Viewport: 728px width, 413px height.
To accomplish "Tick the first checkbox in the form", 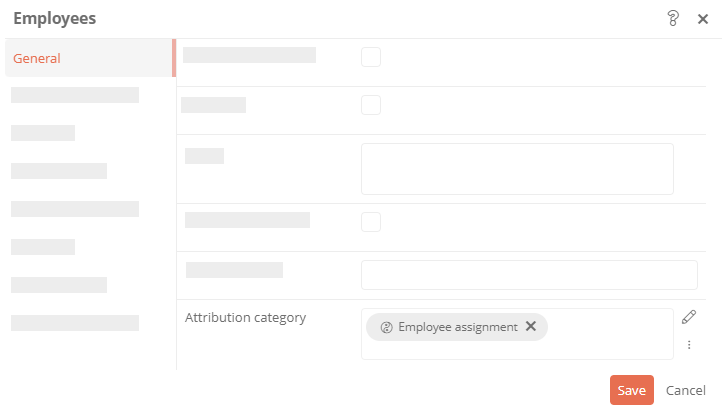I will 371,57.
